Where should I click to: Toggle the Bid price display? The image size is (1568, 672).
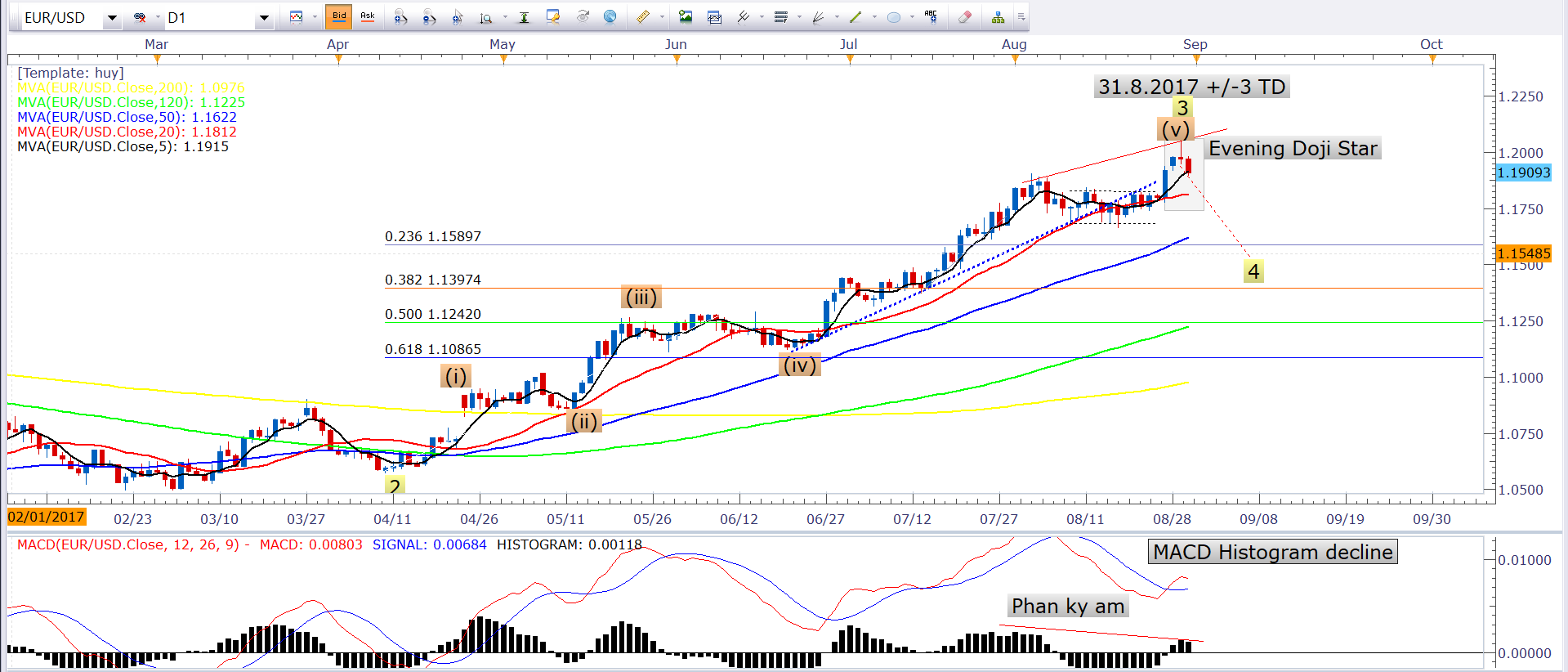[339, 16]
